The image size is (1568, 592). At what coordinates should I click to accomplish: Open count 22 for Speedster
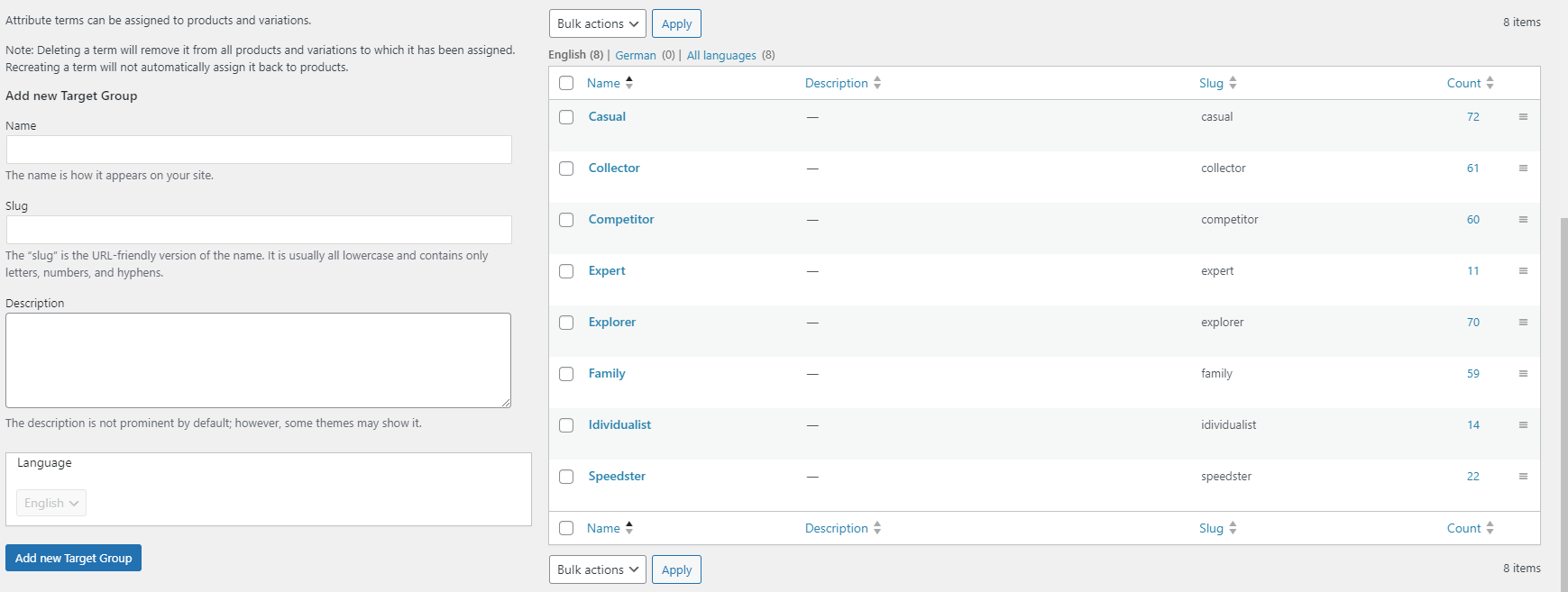(x=1473, y=477)
